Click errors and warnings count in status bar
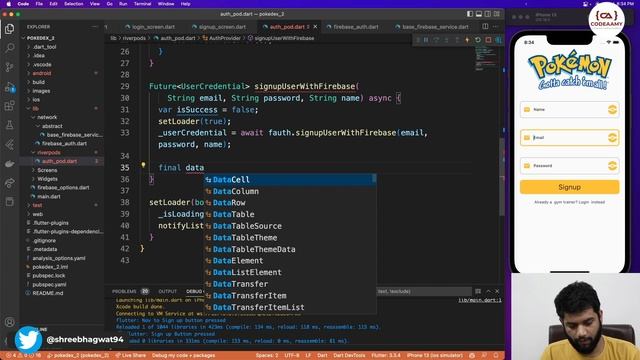This screenshot has height=360, width=640. click(24, 356)
